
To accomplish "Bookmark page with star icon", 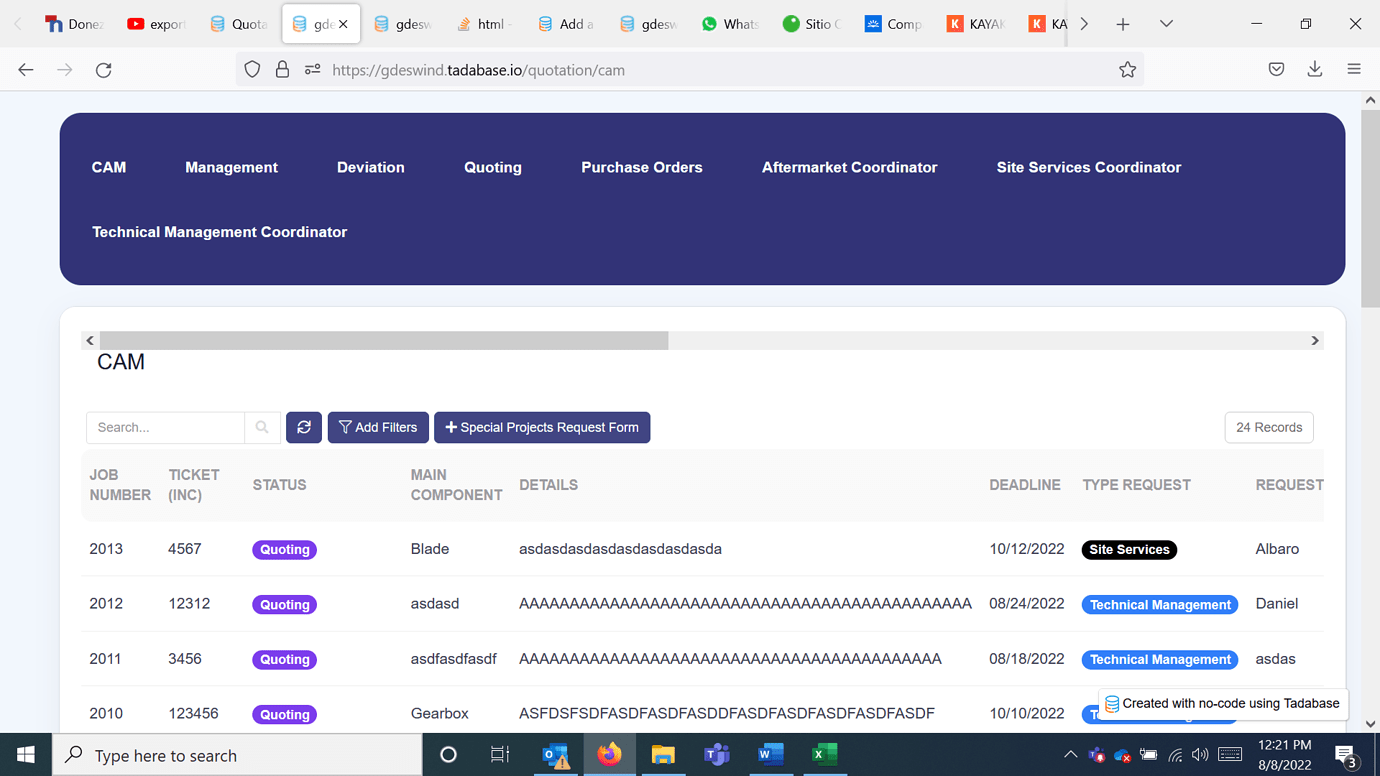I will (1127, 70).
